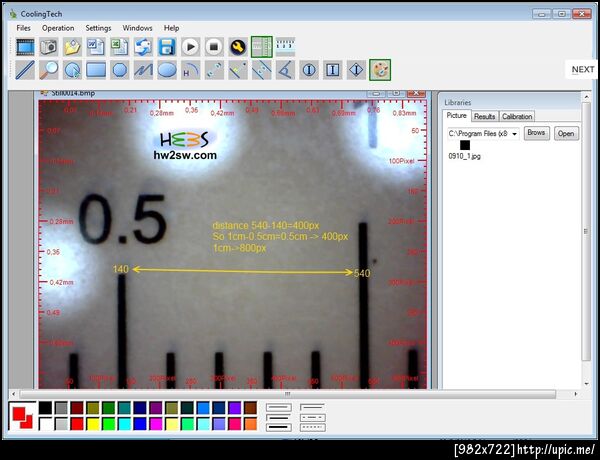The width and height of the screenshot is (600, 460).
Task: Pick the black color swatch
Action: 45,408
